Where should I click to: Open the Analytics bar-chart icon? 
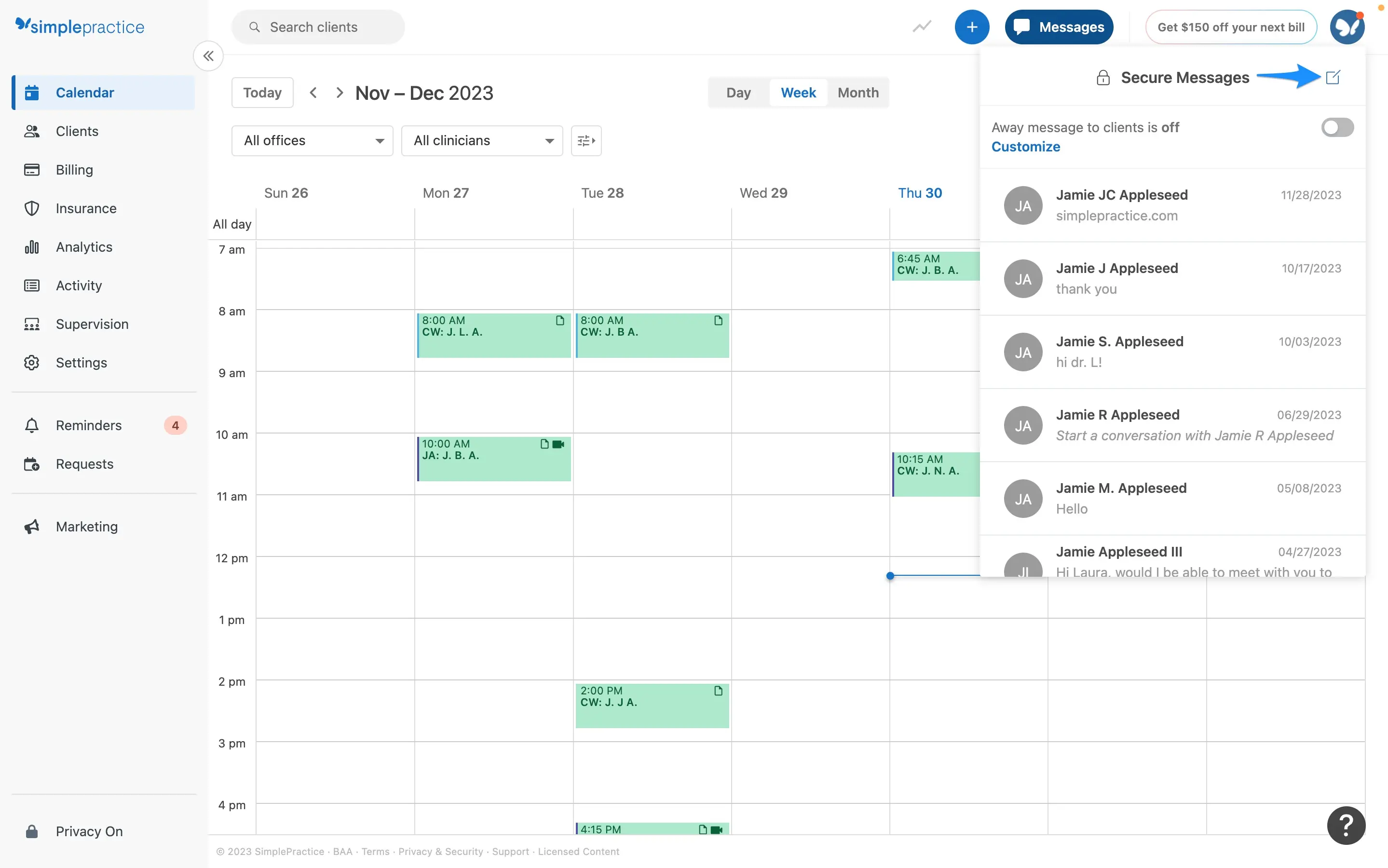tap(31, 246)
